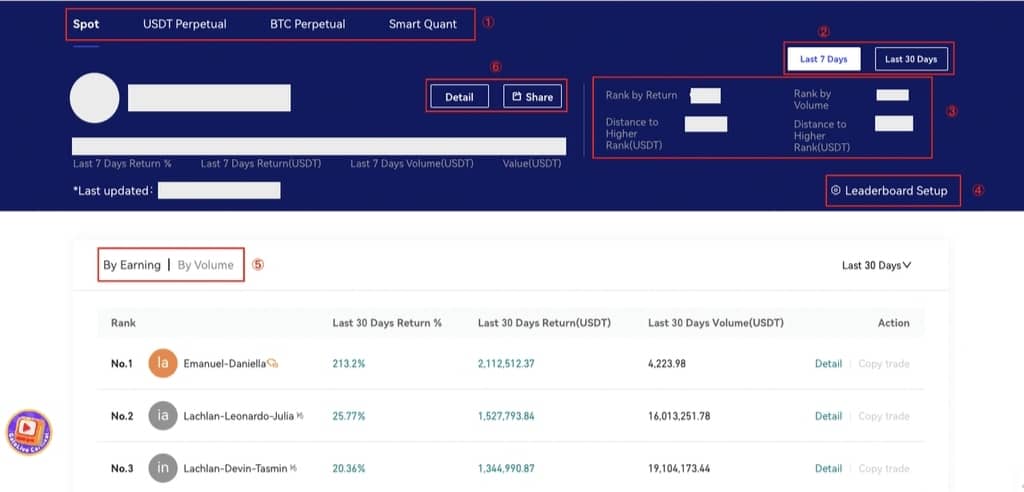Open Detail link for No.3 trader
Image resolution: width=1024 pixels, height=492 pixels.
click(828, 468)
